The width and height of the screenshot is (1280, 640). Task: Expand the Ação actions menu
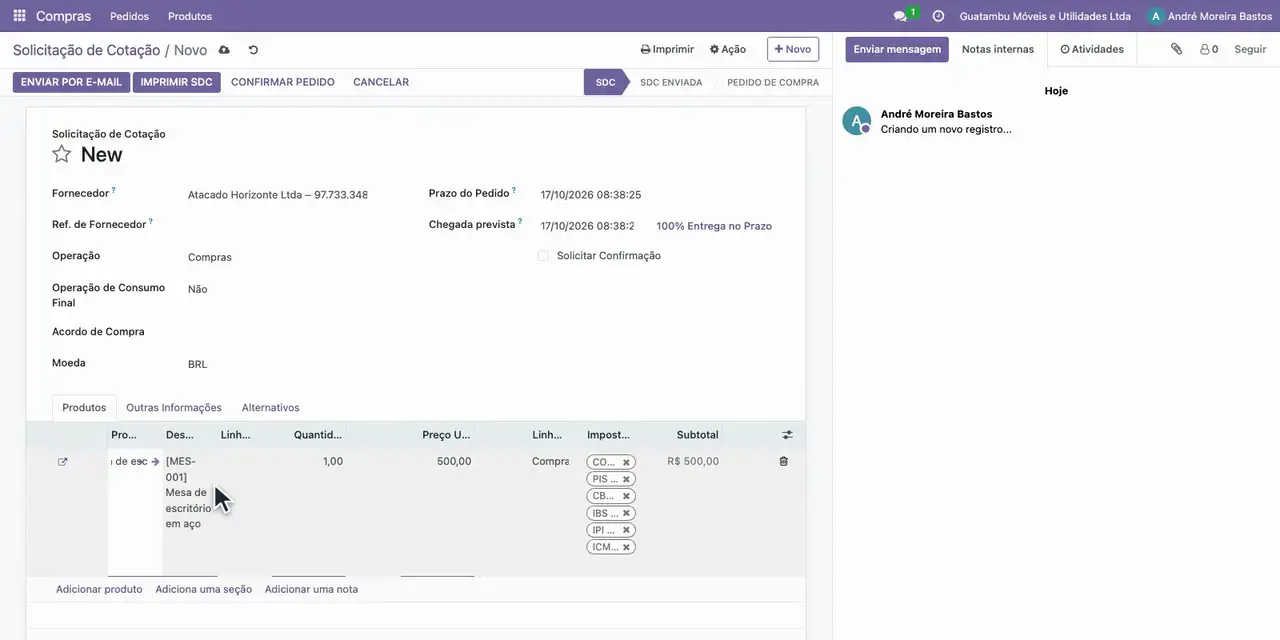coord(728,49)
